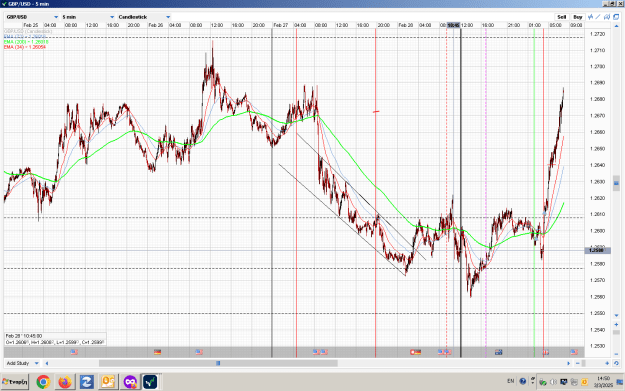Click the price scale plus button
This screenshot has height=391, width=625.
point(616,324)
